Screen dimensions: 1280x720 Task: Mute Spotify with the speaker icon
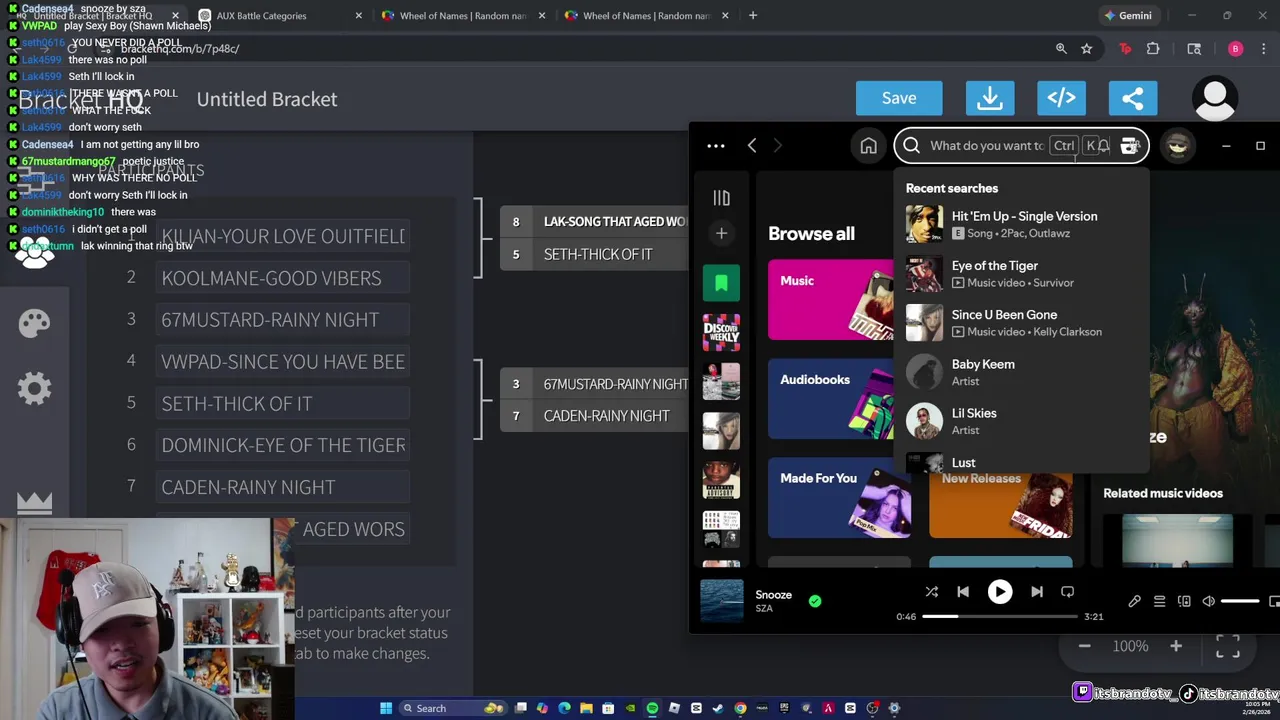click(x=1208, y=602)
